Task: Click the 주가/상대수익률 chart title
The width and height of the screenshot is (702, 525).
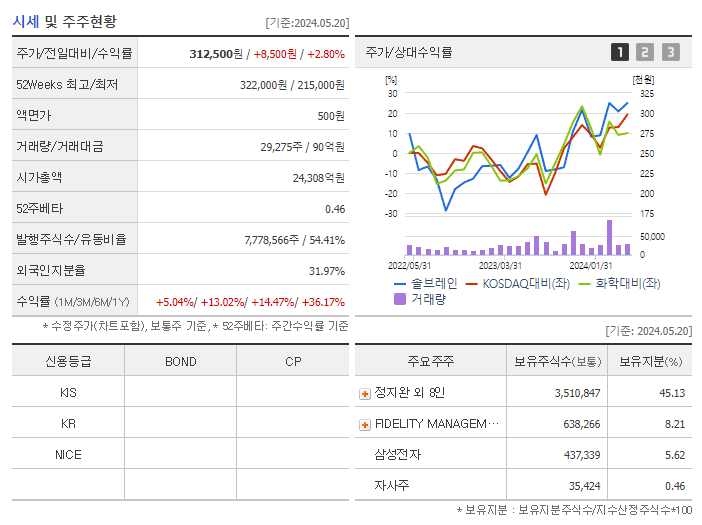Action: click(409, 52)
